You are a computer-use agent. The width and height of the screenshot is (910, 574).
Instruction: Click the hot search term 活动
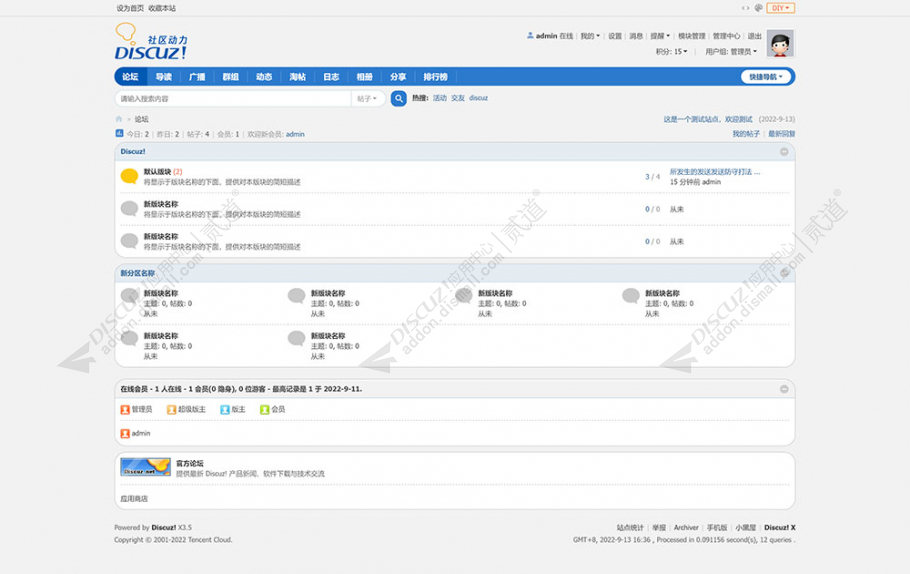440,98
